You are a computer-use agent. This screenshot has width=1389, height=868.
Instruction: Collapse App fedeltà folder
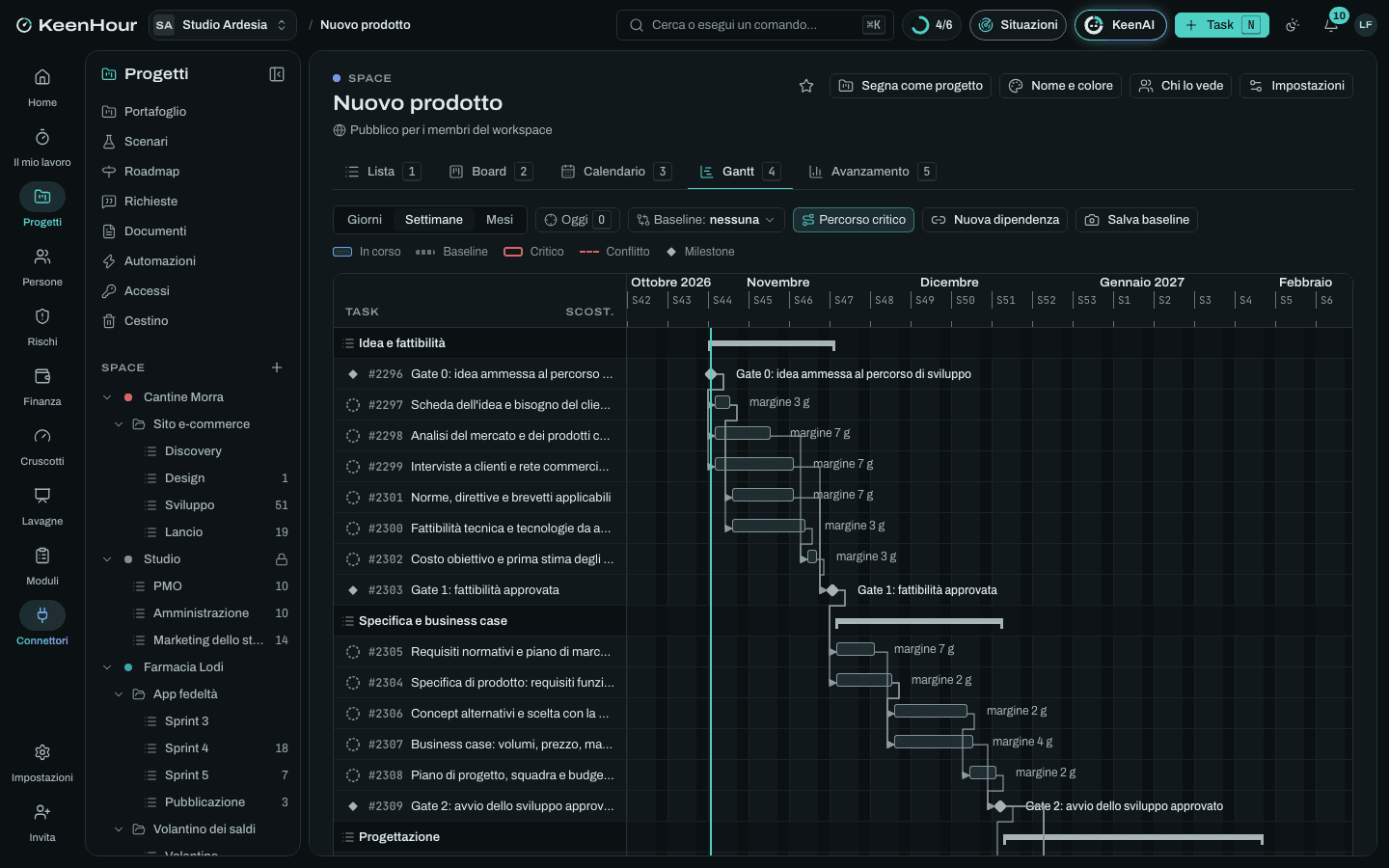coord(119,694)
